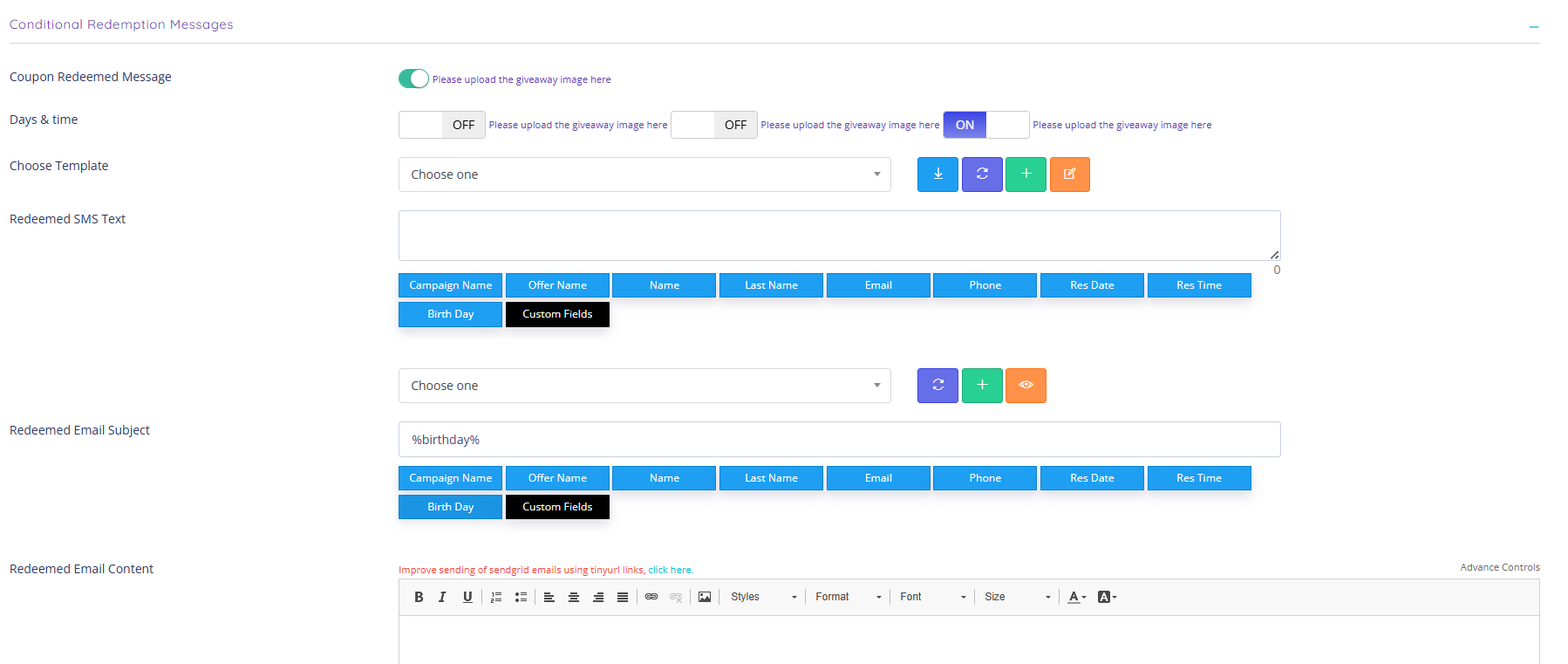
Task: Open the Styles dropdown in the editor
Action: 763,597
